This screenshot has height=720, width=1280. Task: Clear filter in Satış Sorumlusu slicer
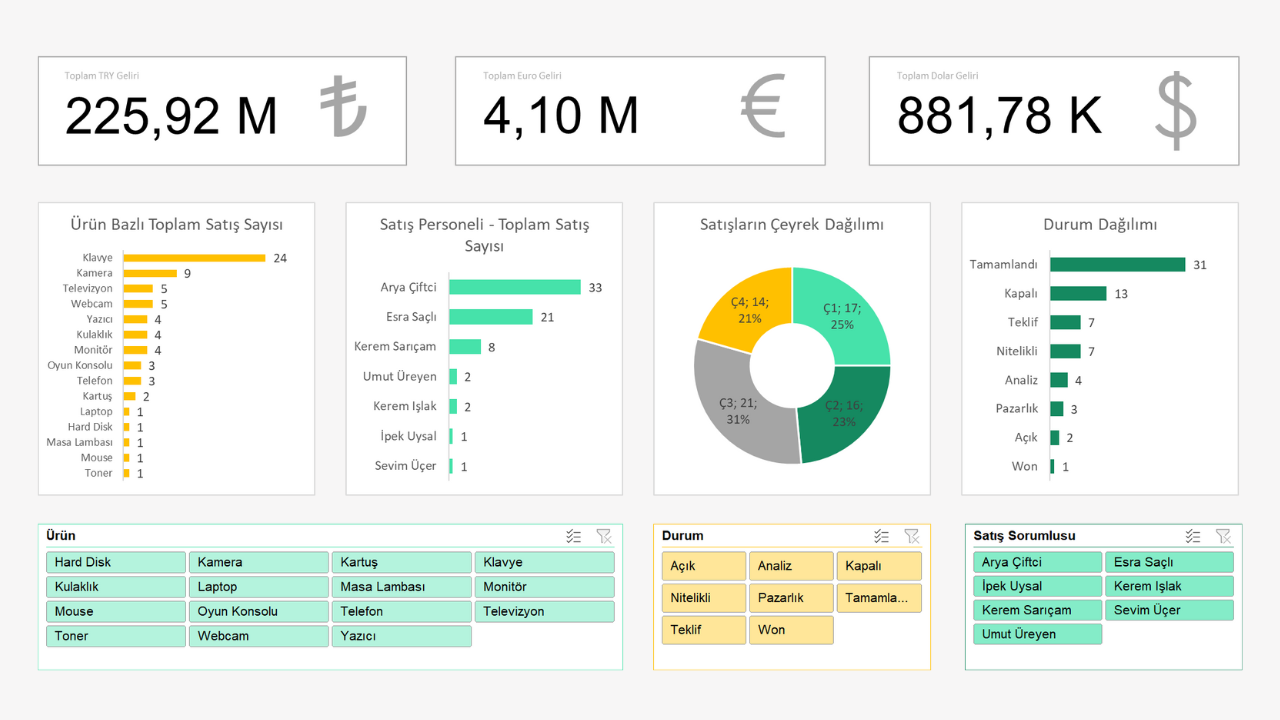click(x=1223, y=536)
